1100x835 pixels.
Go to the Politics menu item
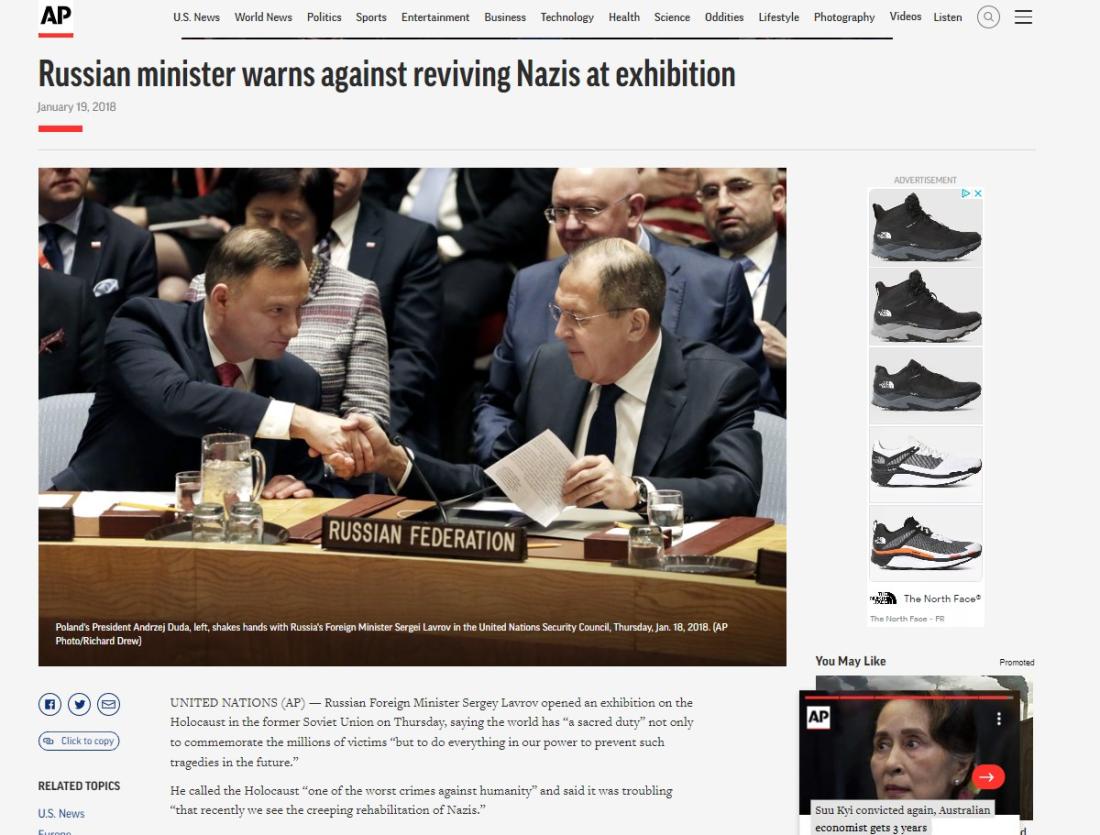324,17
